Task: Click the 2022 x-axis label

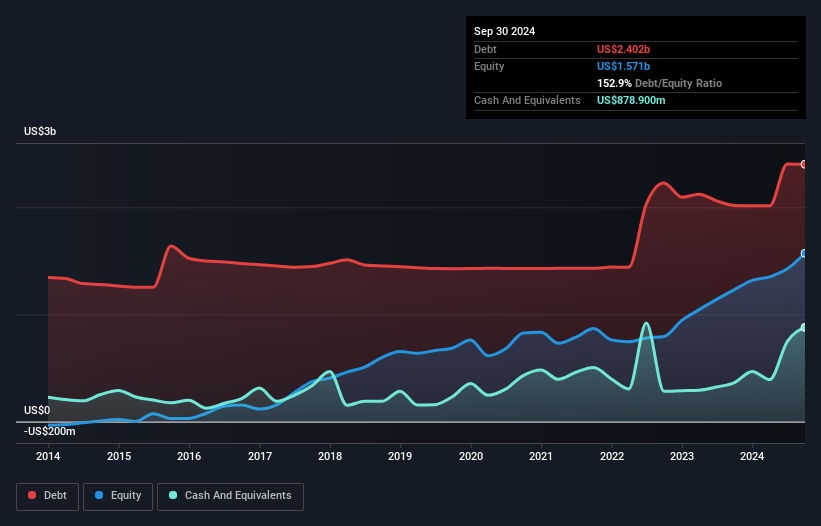Action: point(612,456)
